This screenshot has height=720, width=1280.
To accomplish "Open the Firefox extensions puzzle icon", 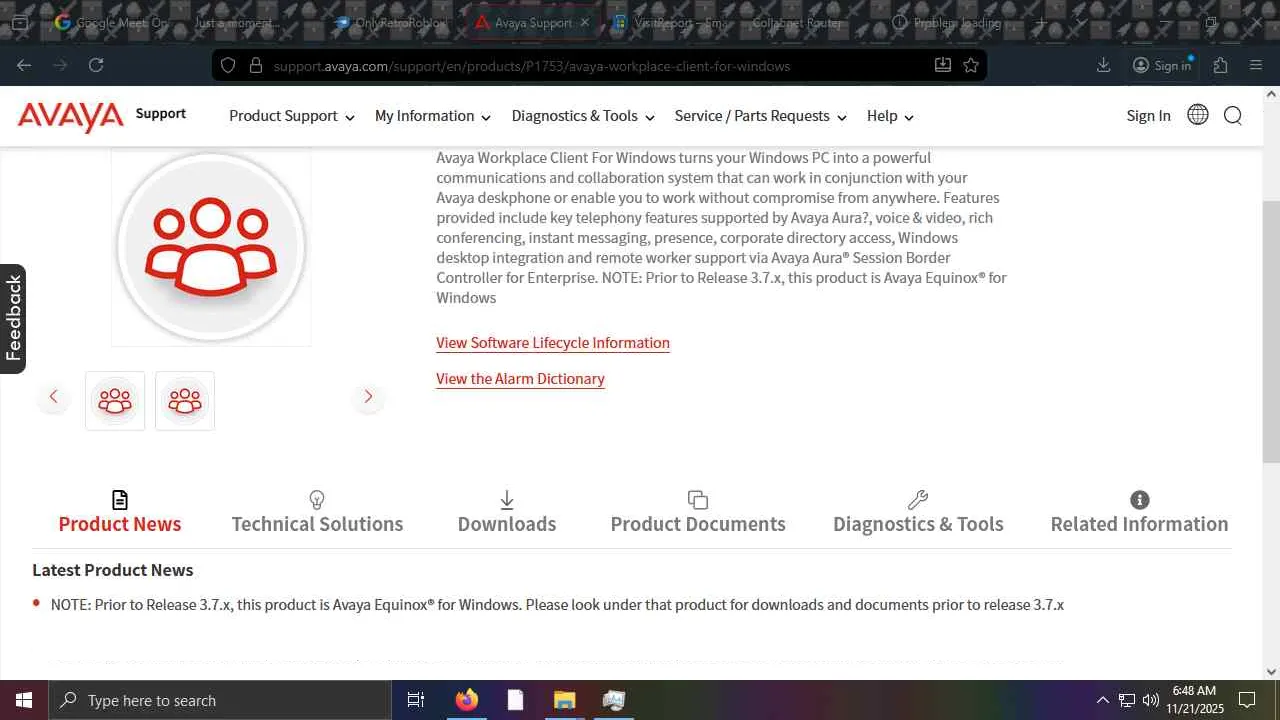I will (1220, 65).
